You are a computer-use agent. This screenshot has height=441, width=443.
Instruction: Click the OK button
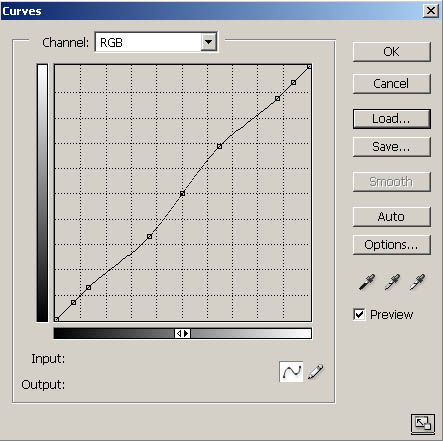[x=391, y=52]
